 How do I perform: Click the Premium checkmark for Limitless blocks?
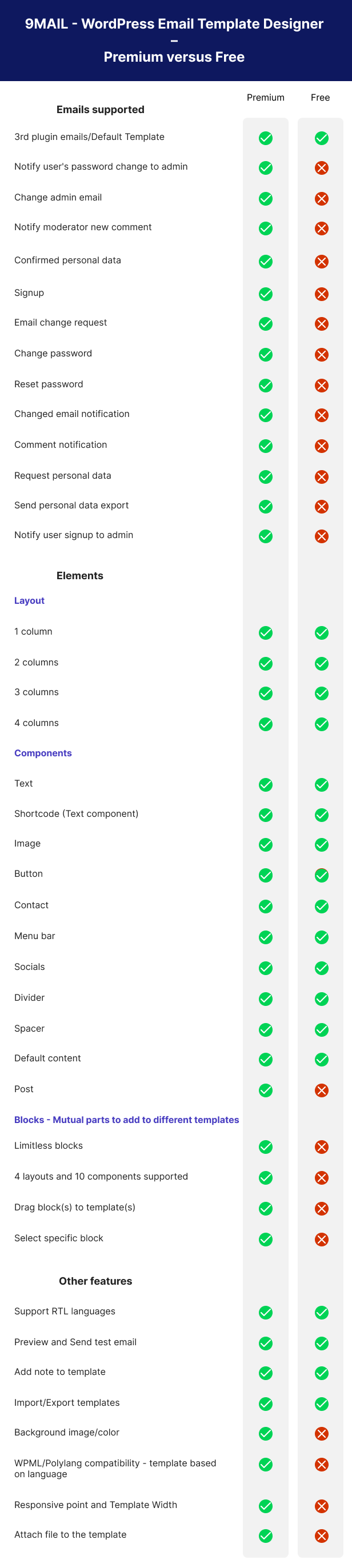[266, 1147]
